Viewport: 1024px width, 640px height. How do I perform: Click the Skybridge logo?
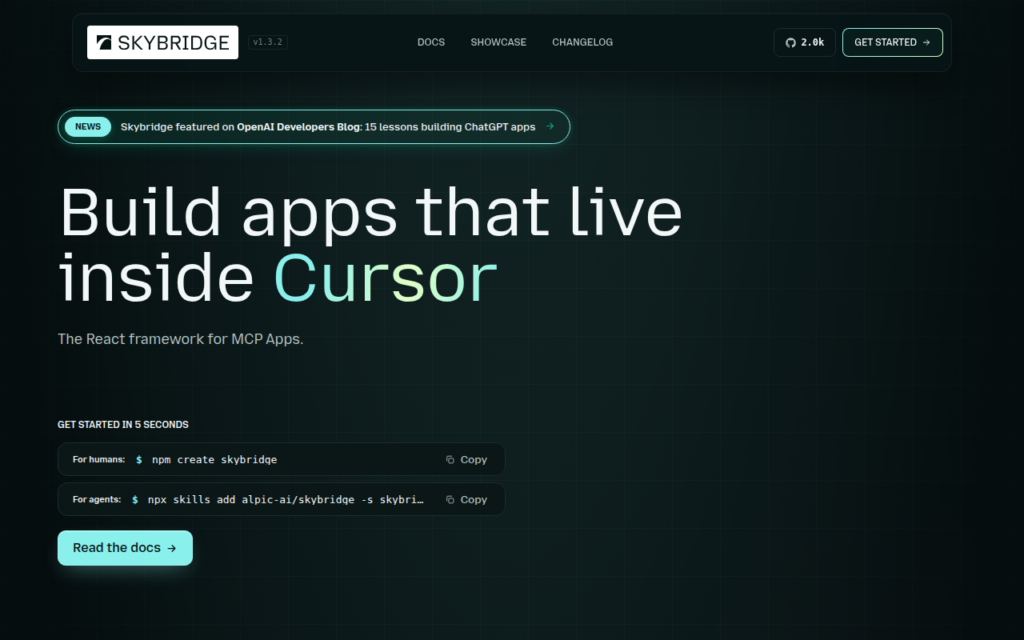tap(163, 42)
